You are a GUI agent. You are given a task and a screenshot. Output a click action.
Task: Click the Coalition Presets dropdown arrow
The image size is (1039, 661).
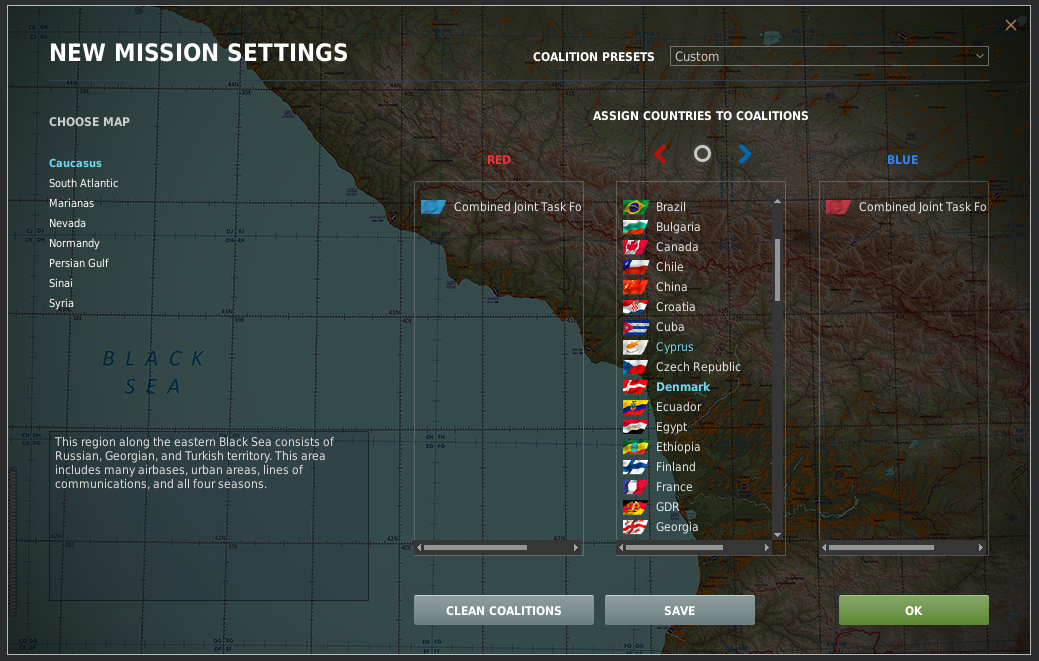(x=979, y=56)
